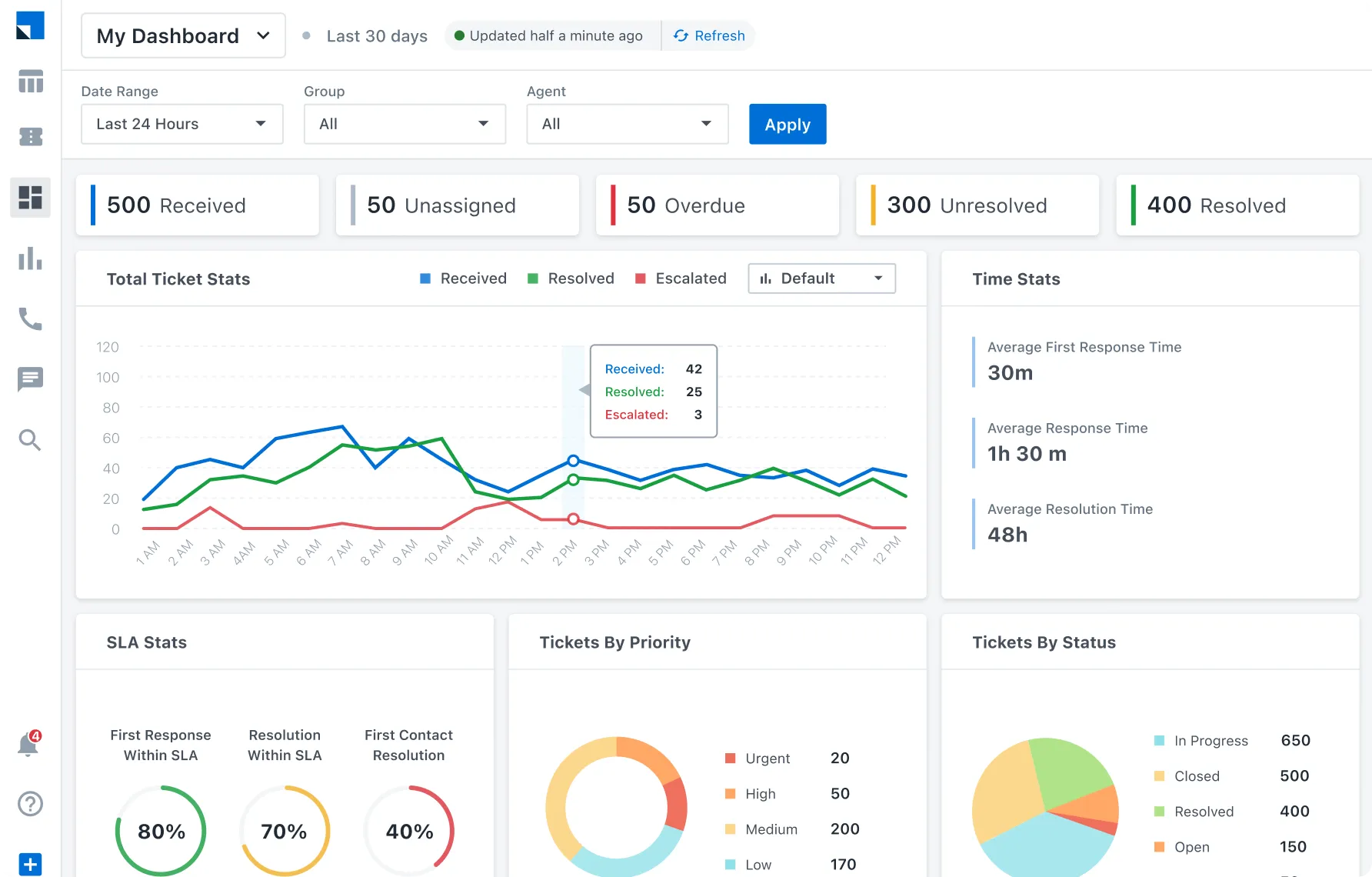Open the help question mark icon
The image size is (1372, 877).
tap(30, 804)
